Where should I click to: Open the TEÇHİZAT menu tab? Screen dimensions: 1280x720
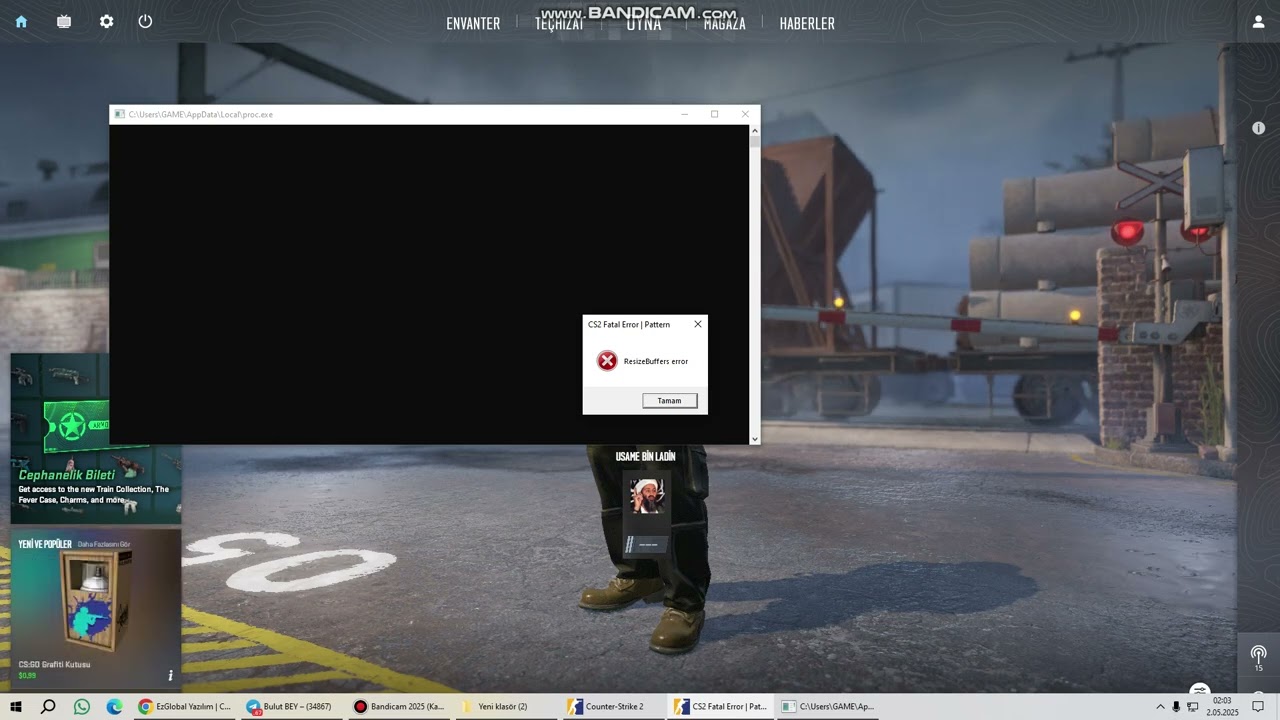[x=559, y=23]
